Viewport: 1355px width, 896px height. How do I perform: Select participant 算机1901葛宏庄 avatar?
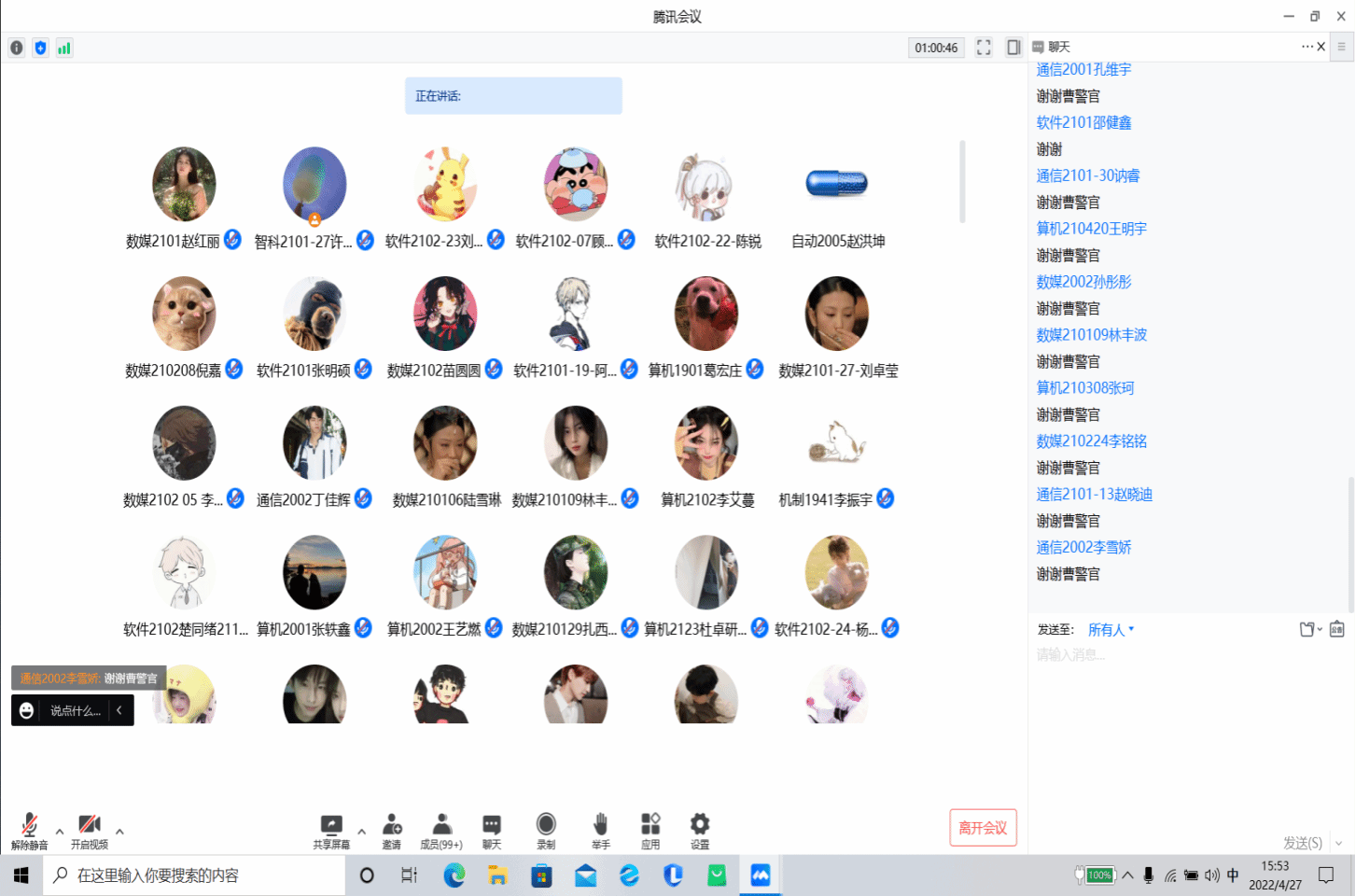(706, 314)
